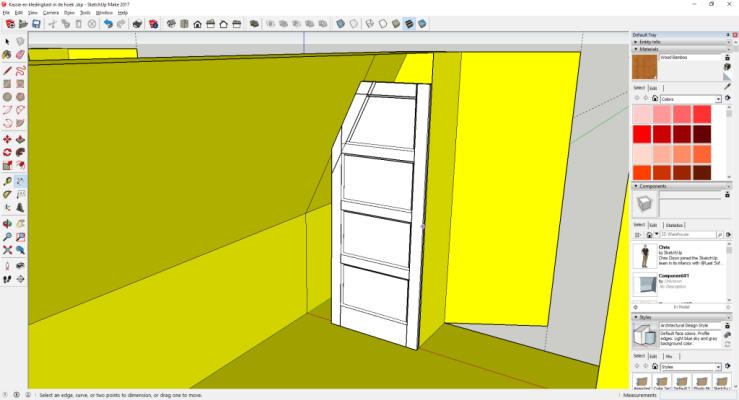Activate the Offset tool
Viewport: 739px width, 400px height.
coord(20,165)
